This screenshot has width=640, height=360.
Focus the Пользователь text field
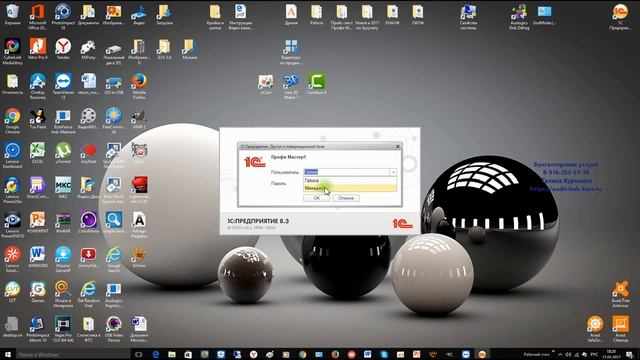point(347,172)
